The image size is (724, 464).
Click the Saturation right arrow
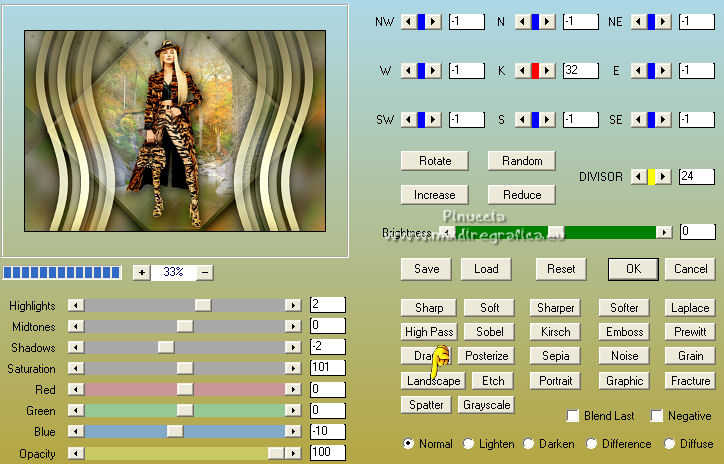[293, 368]
